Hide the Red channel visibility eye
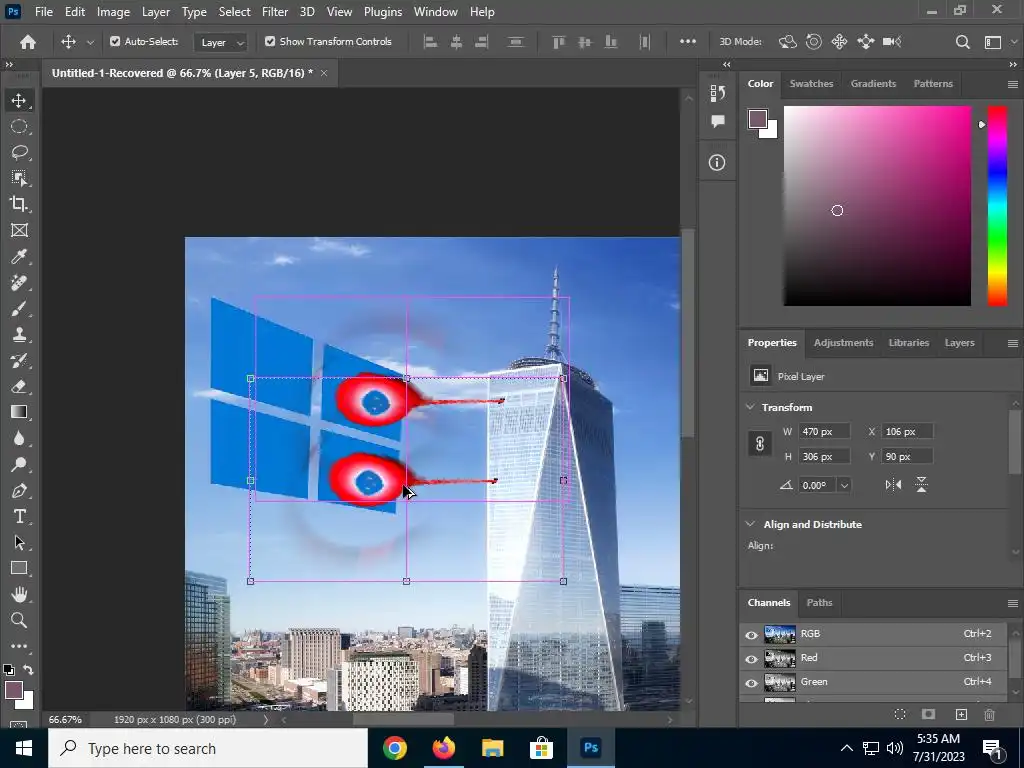The height and width of the screenshot is (768, 1024). [x=752, y=658]
